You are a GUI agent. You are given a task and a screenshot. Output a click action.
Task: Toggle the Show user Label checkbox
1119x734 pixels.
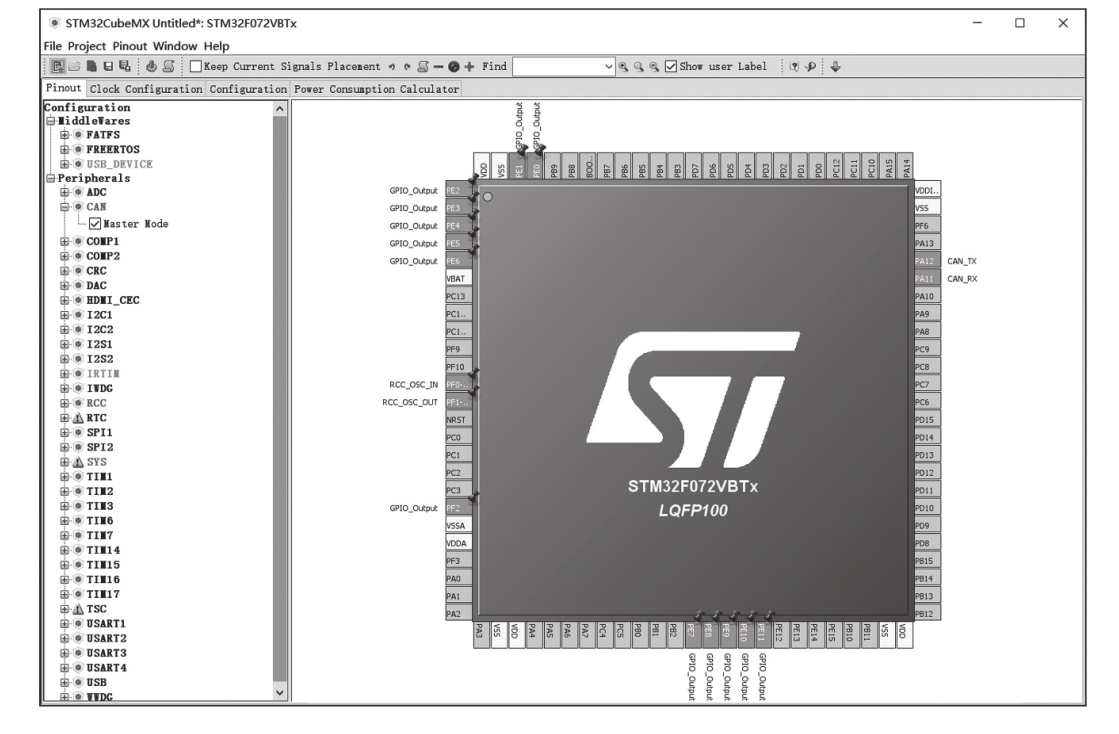[x=671, y=66]
